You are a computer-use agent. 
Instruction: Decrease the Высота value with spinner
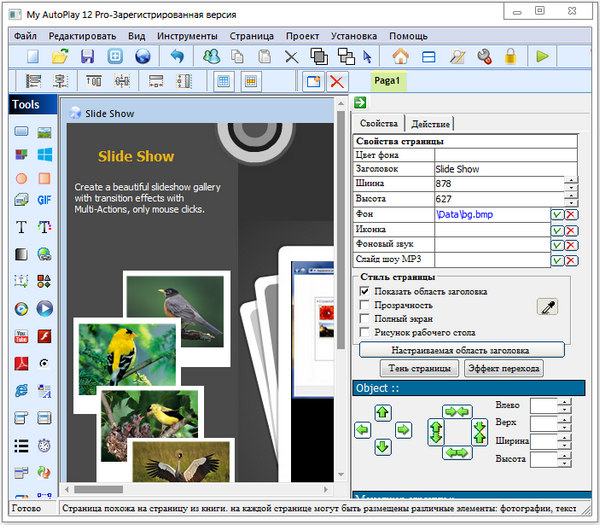(x=571, y=204)
